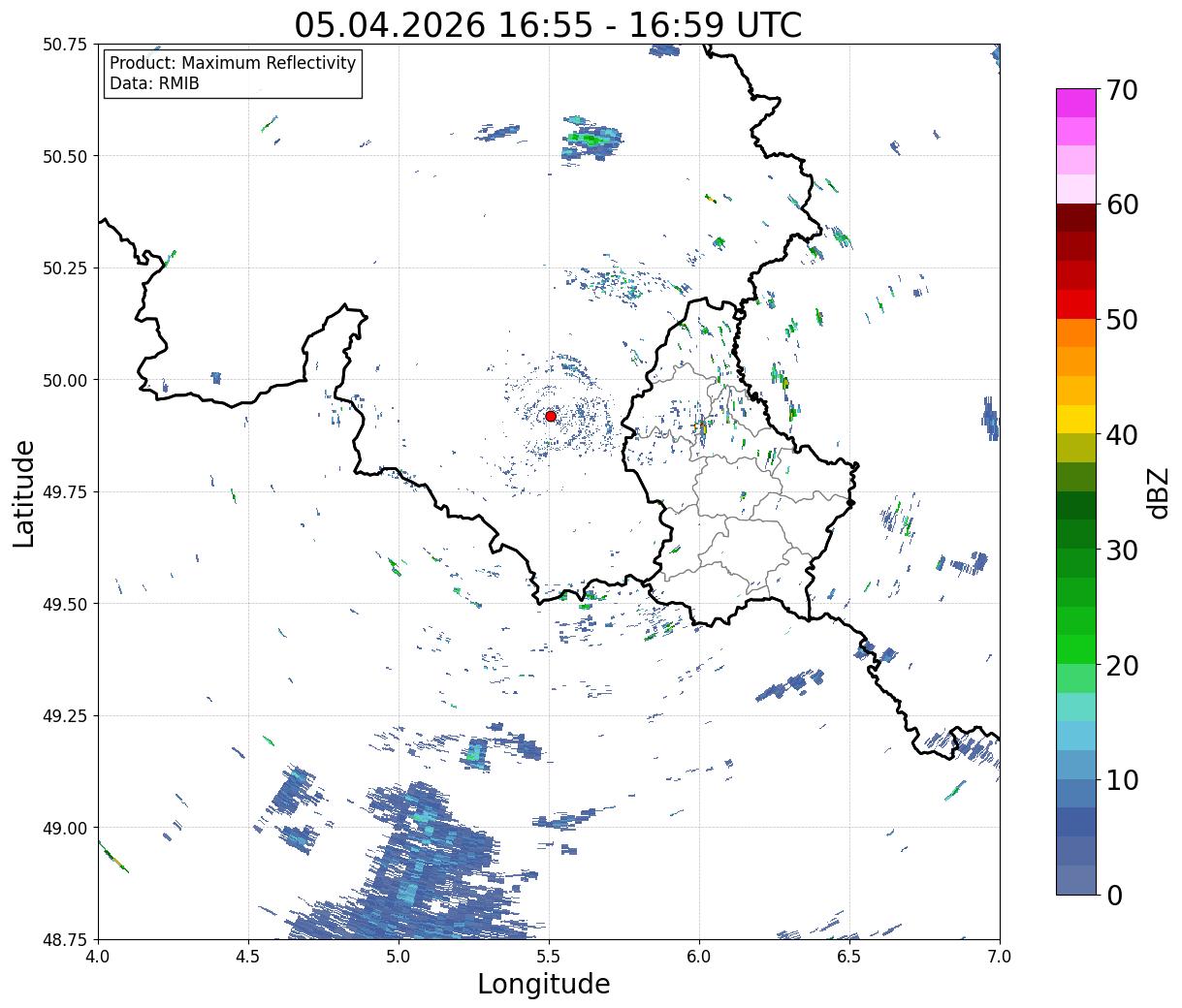1182x1008 pixels.
Task: Click the 7.0 longitude tick label
Action: click(x=1000, y=956)
